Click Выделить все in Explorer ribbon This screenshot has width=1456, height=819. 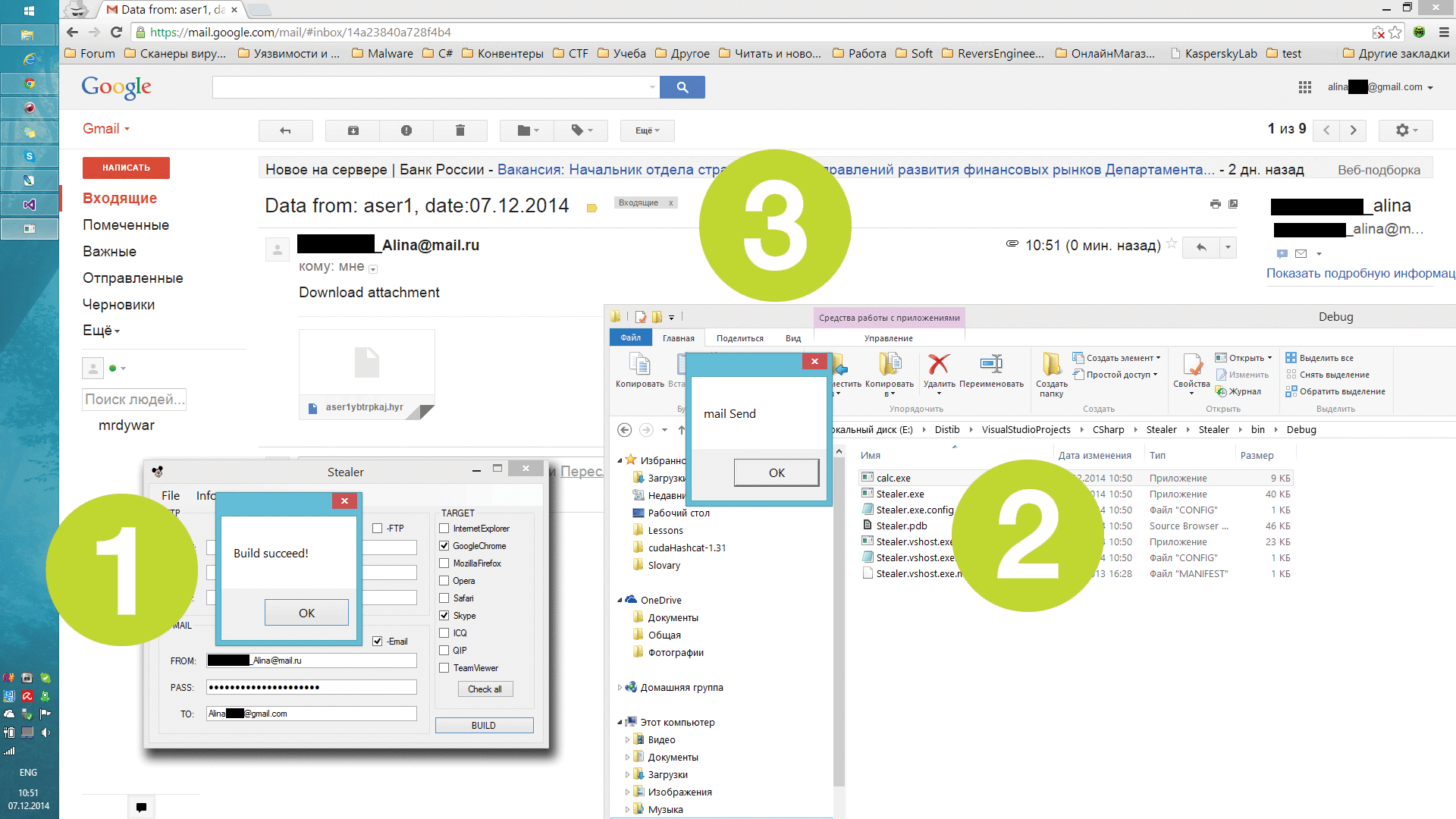tap(1319, 358)
